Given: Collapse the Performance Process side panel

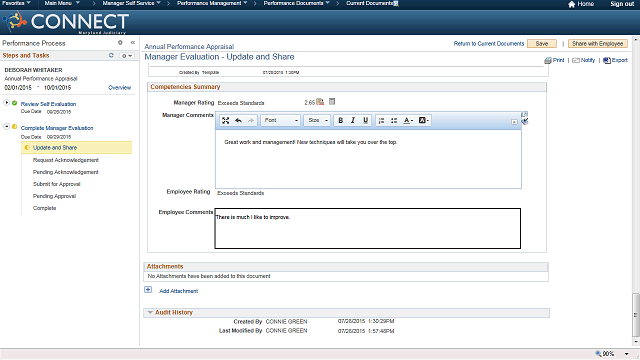Looking at the screenshot, I should point(133,42).
